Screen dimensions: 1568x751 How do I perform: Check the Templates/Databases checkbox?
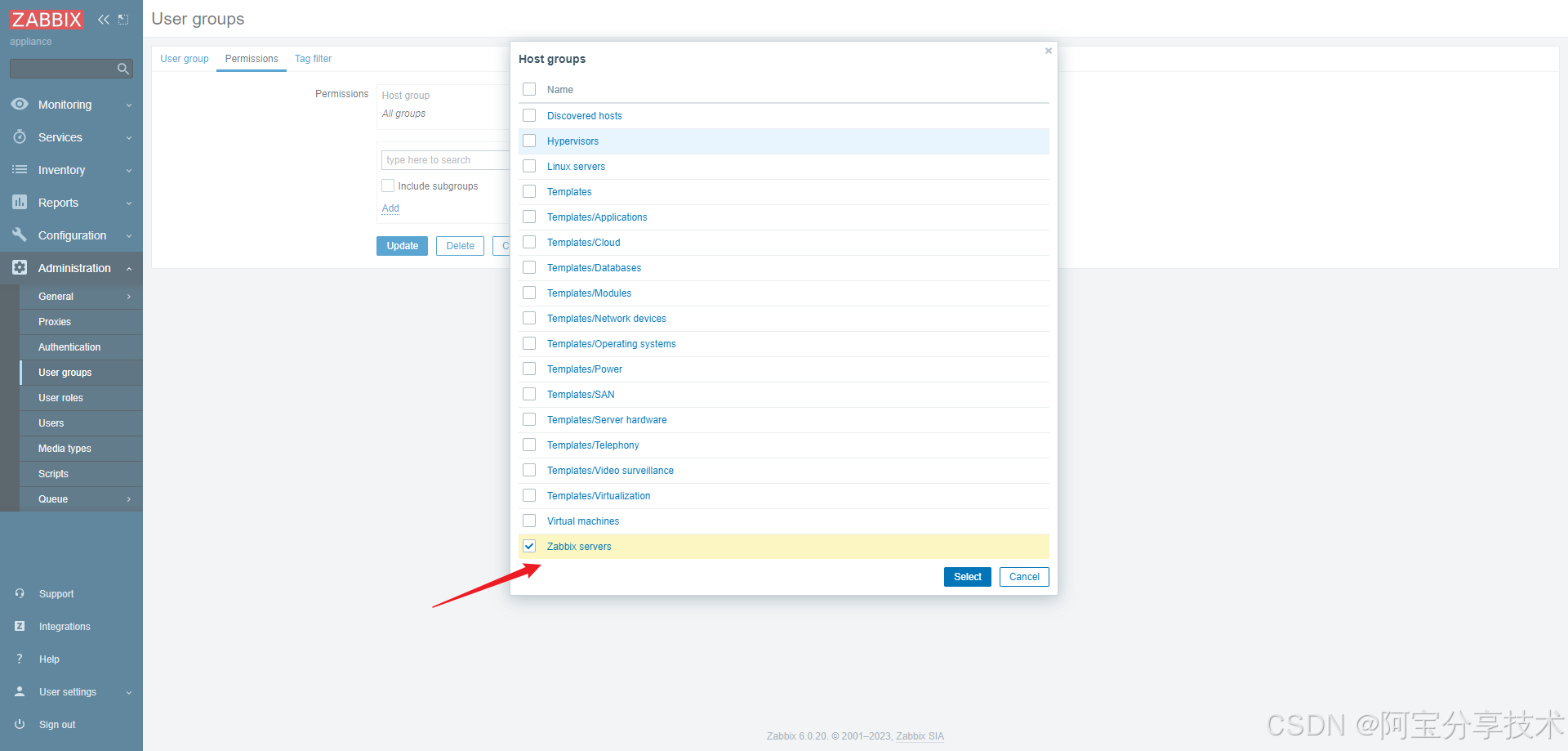coord(529,267)
